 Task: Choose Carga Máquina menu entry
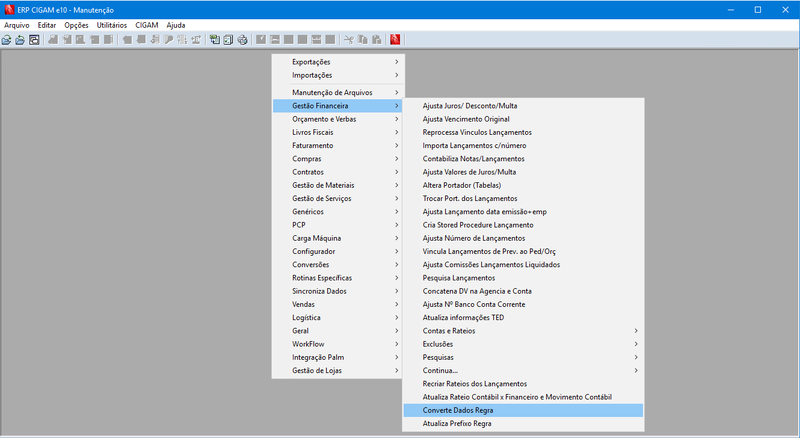pyautogui.click(x=337, y=238)
